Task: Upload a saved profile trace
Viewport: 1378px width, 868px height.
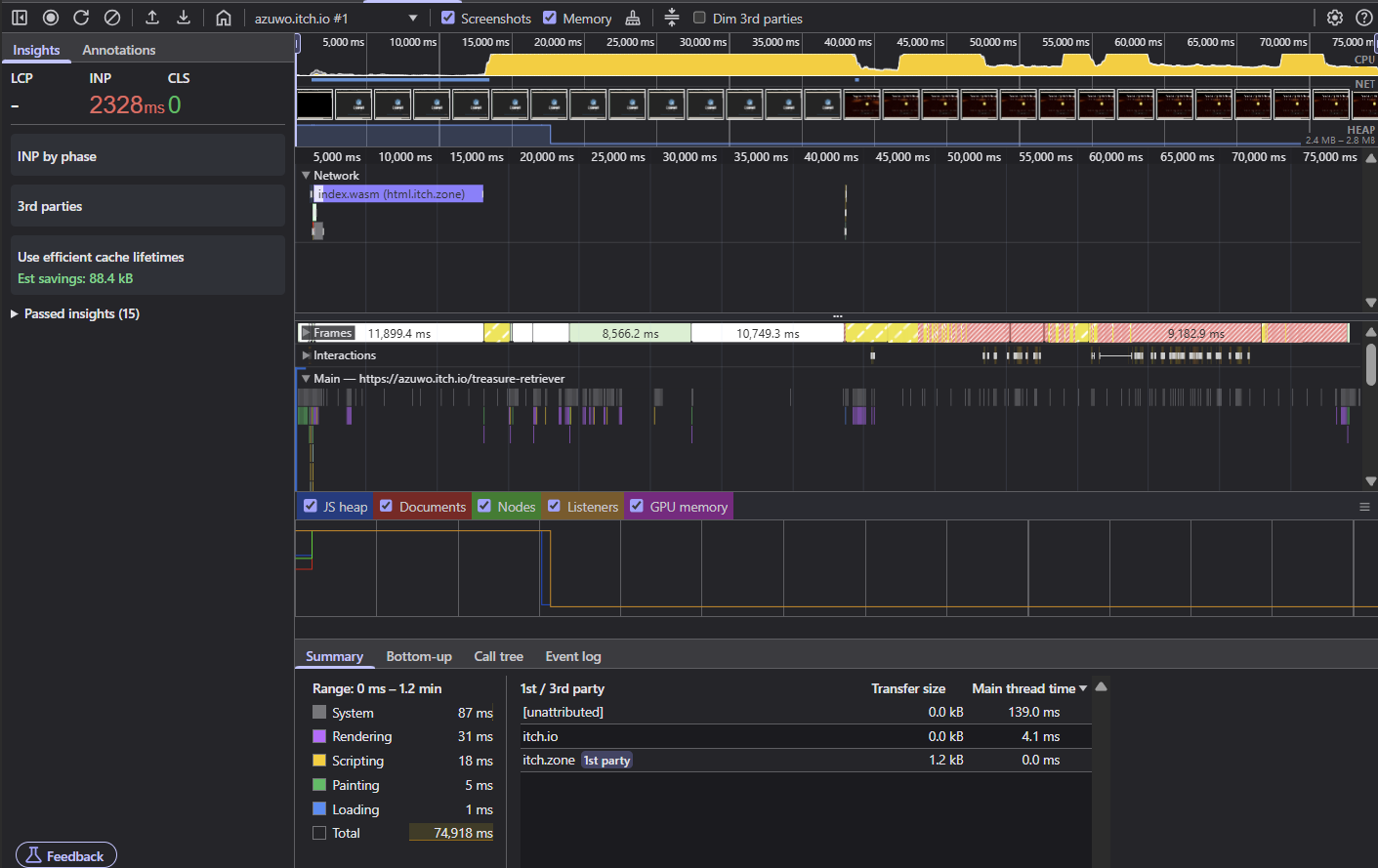Action: [152, 18]
